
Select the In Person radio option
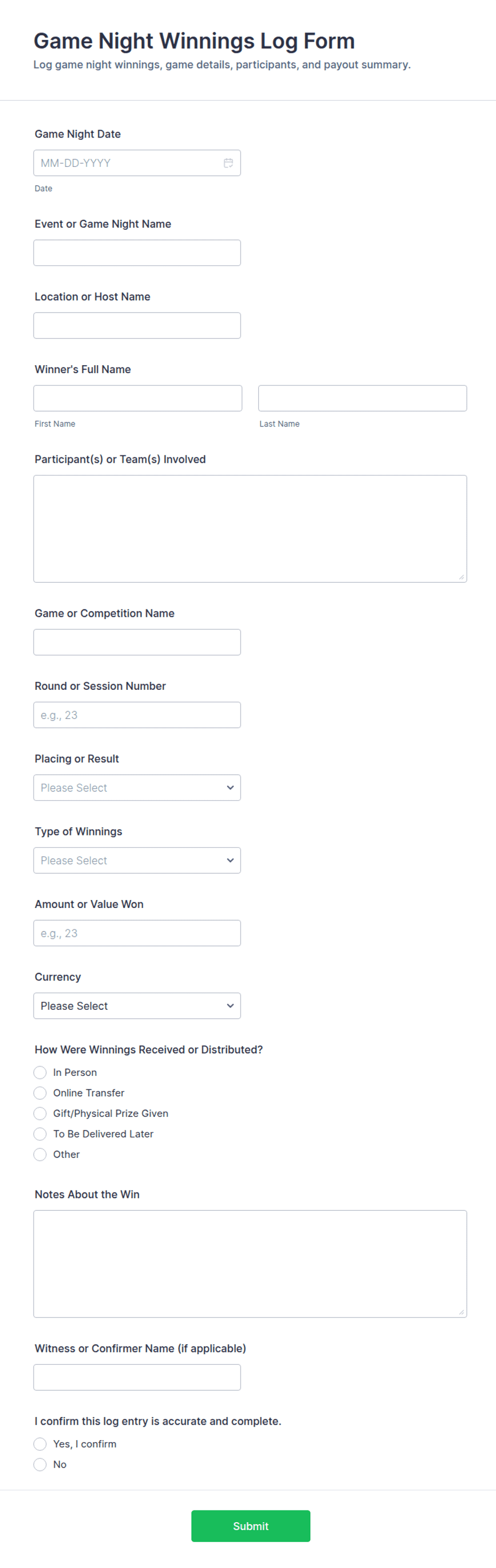(x=40, y=1073)
